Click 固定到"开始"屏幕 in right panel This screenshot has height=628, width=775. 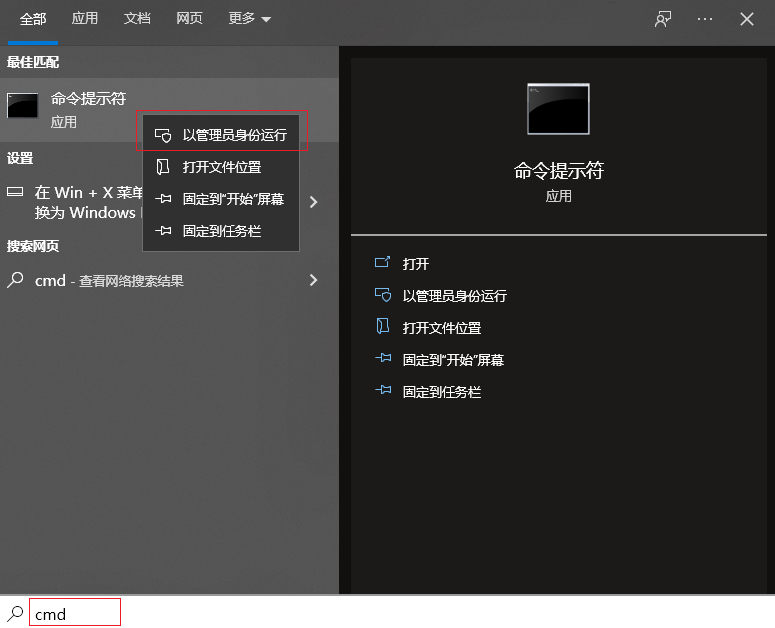coord(453,360)
